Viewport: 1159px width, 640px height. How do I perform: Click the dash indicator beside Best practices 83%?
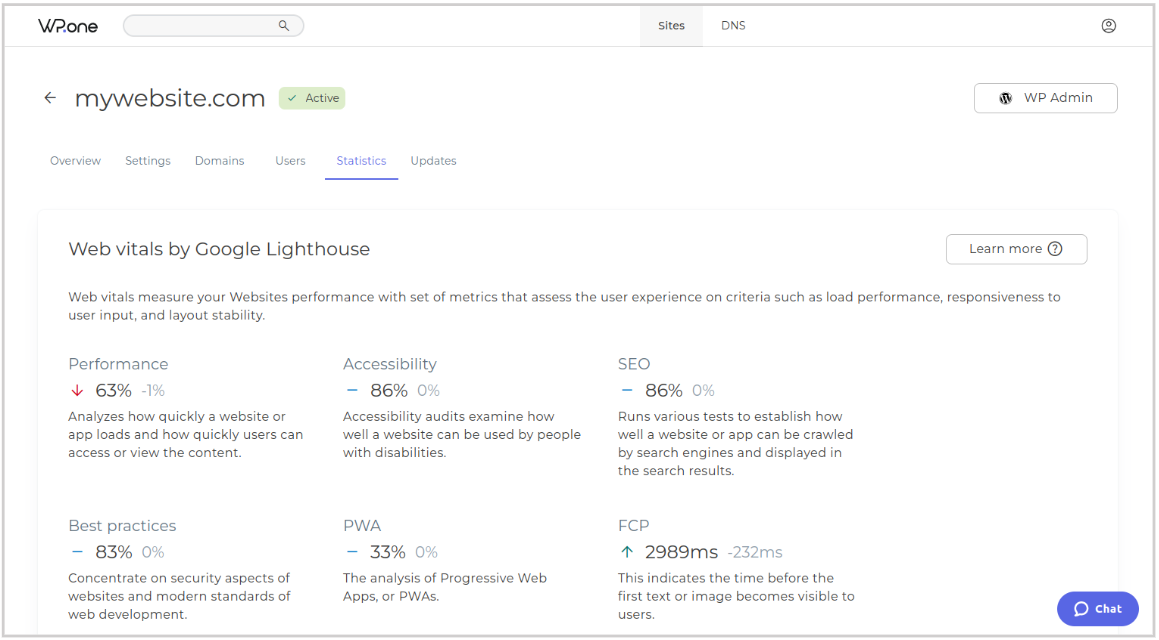tap(77, 552)
